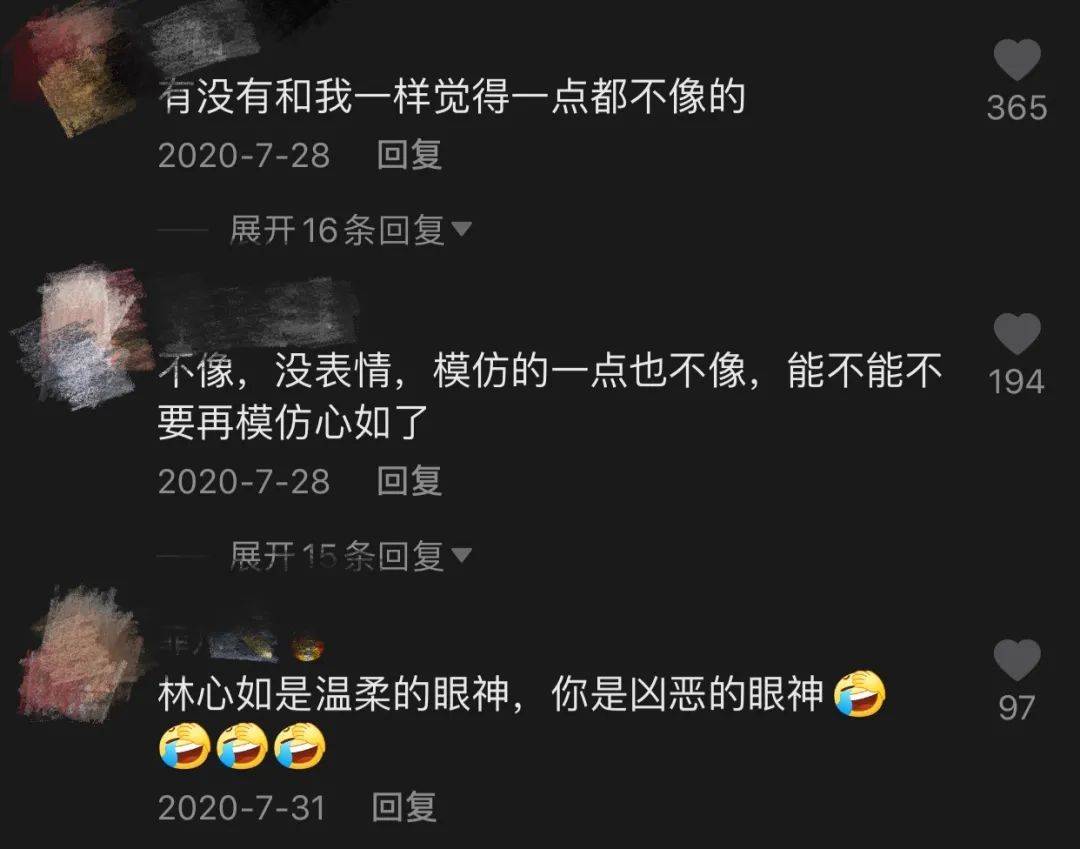The width and height of the screenshot is (1080, 849).
Task: Like the comment with 97 likes
Action: pos(1017,659)
